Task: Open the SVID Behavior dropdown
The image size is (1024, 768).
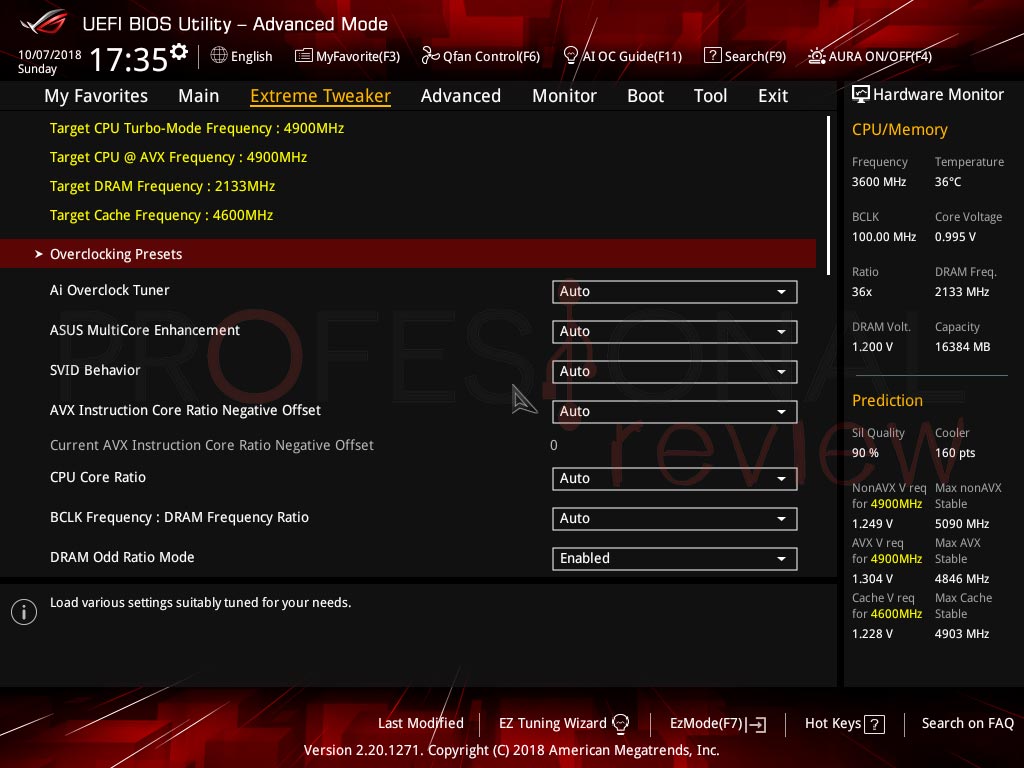Action: [675, 372]
